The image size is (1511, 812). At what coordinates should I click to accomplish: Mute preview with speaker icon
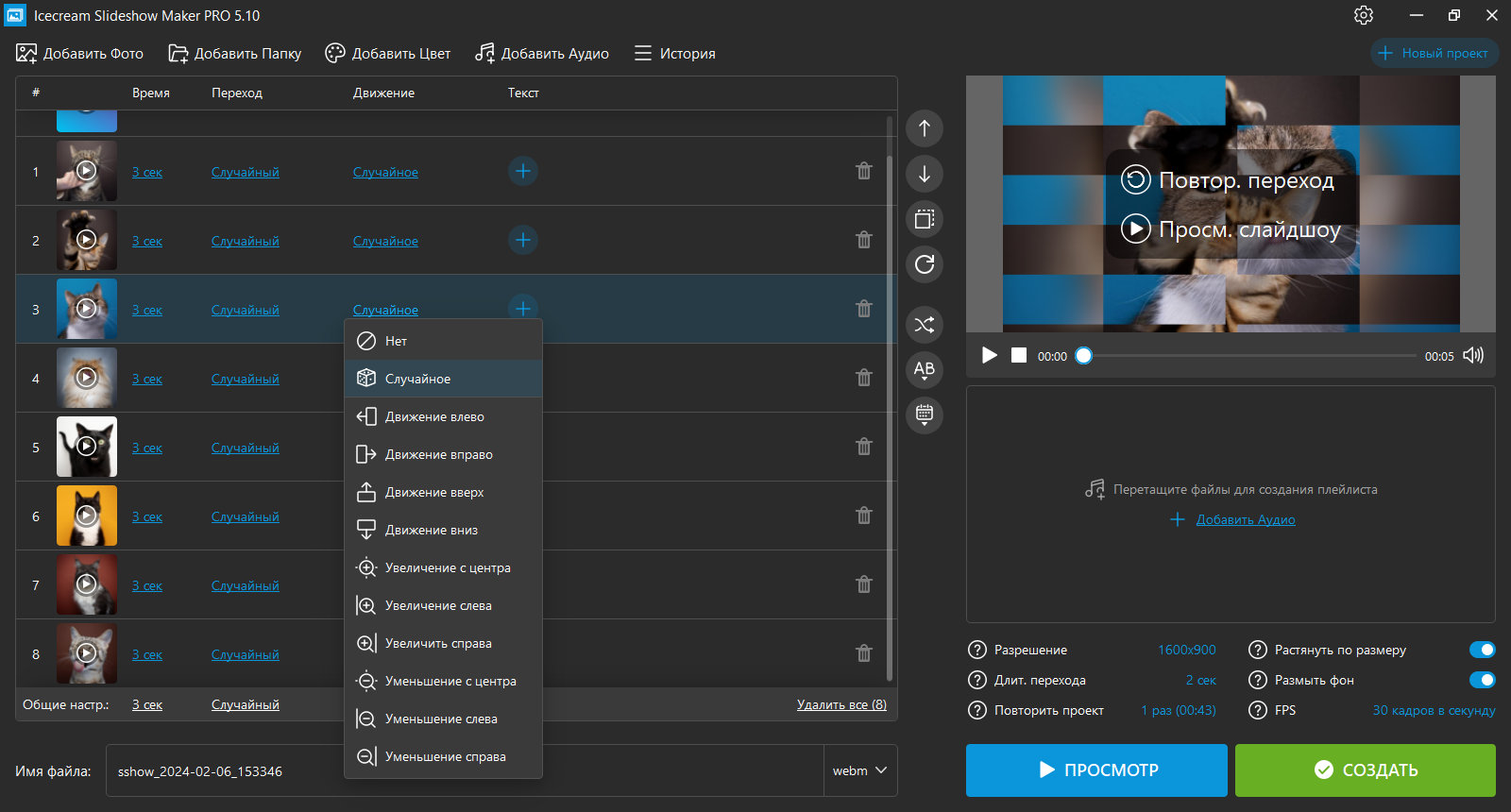(1473, 355)
